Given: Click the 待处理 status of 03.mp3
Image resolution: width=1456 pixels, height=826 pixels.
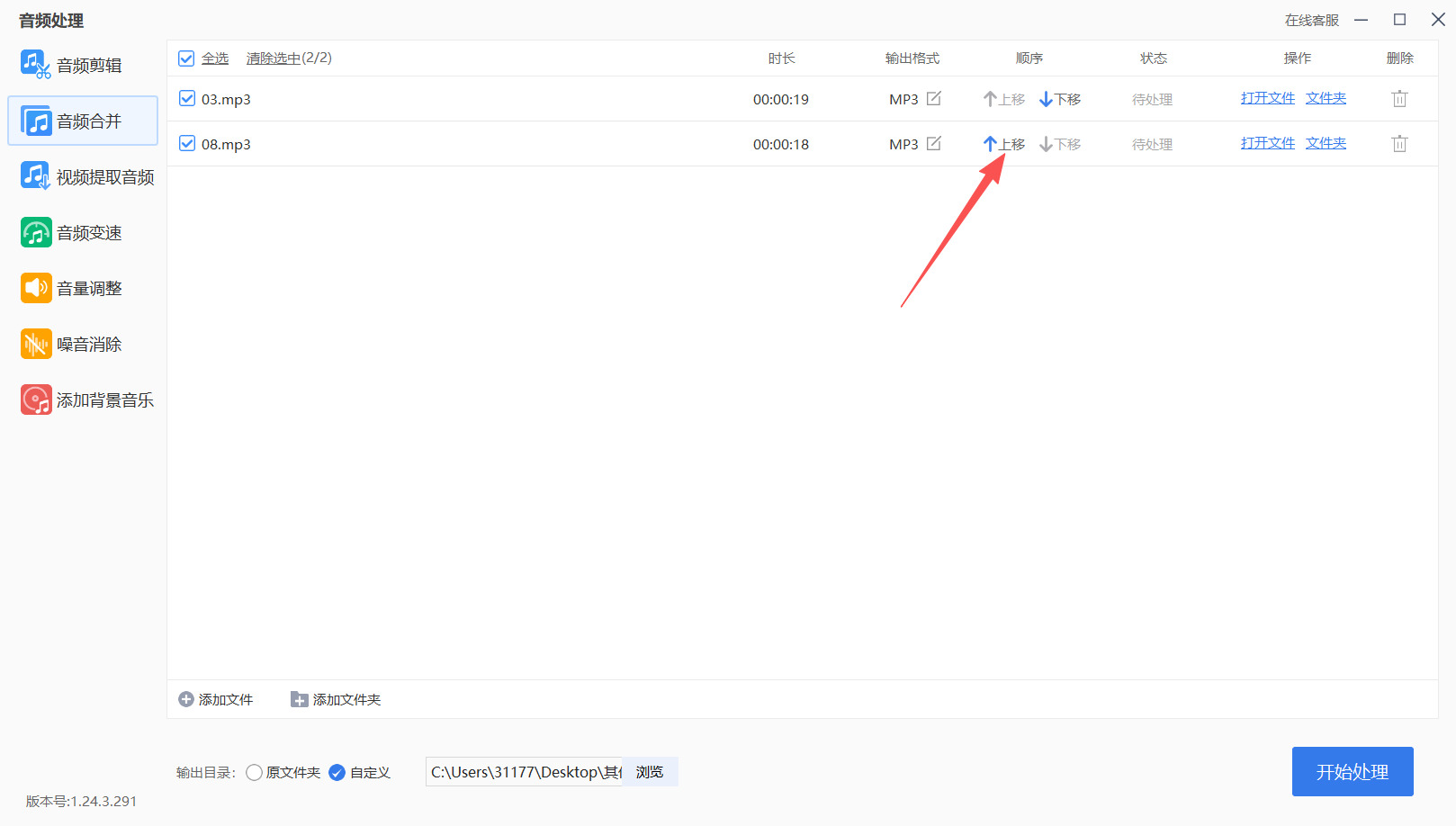Looking at the screenshot, I should (x=1153, y=99).
